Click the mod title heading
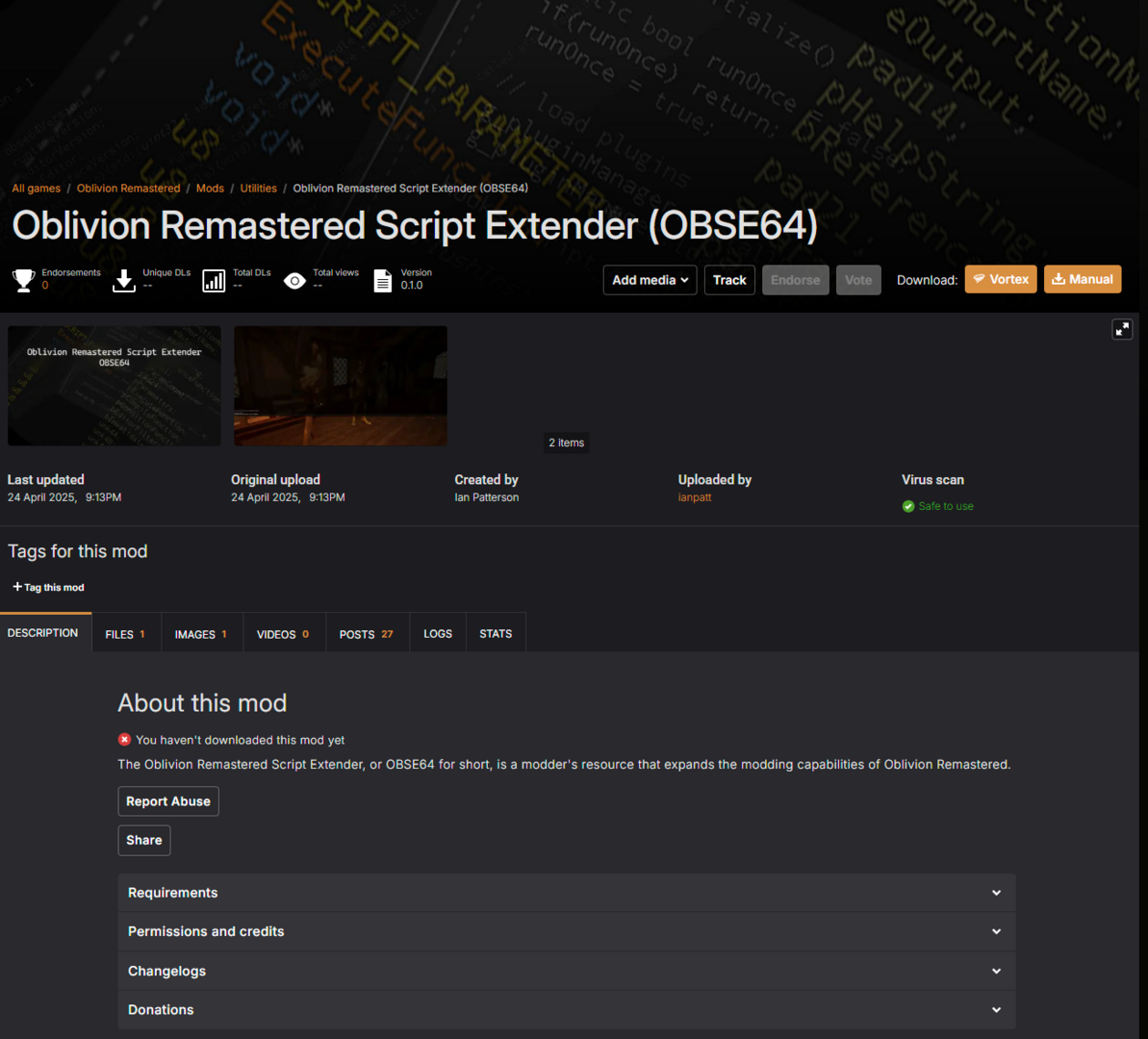This screenshot has width=1148, height=1039. click(415, 225)
